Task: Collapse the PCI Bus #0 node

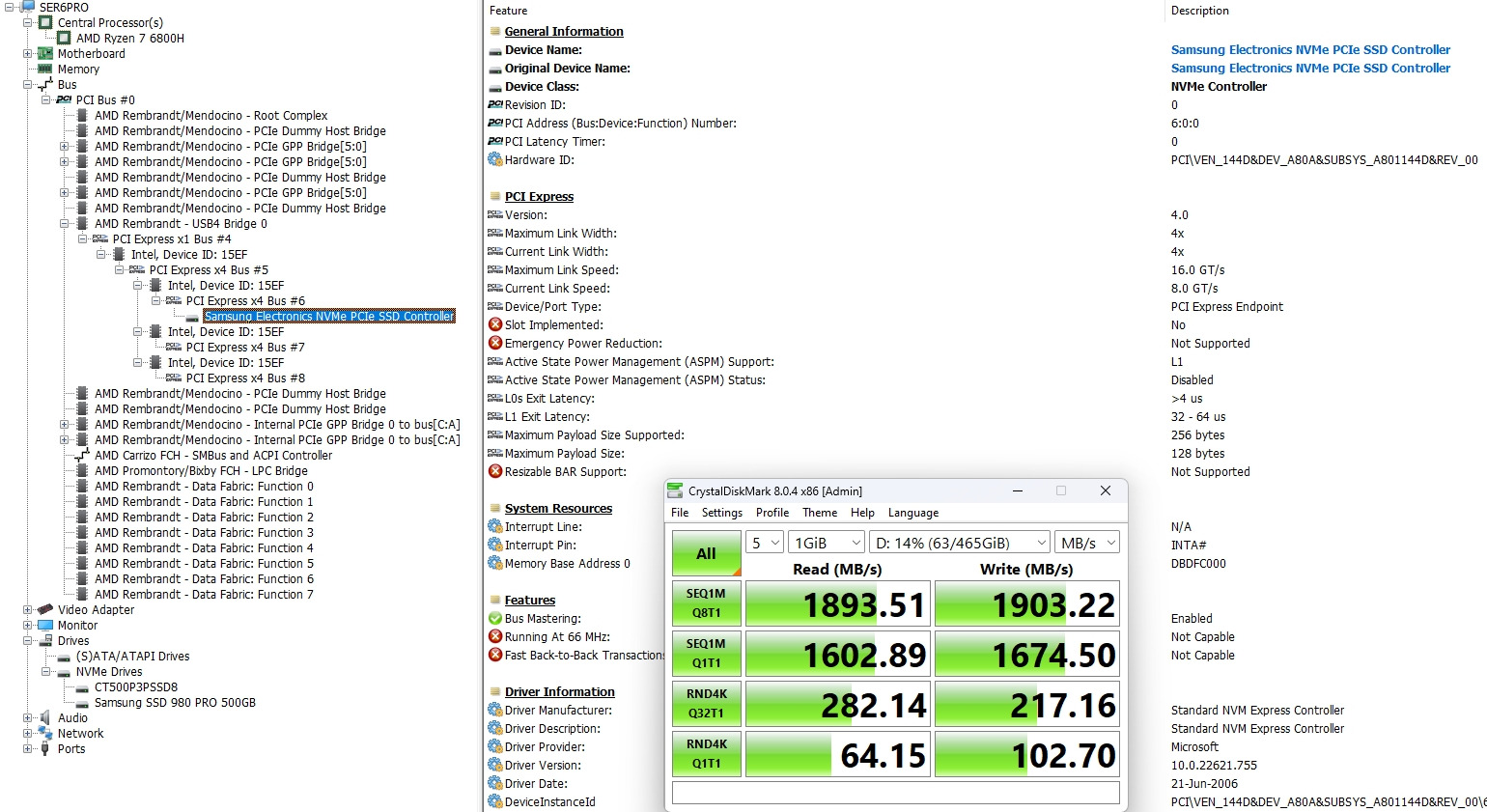Action: 45,99
